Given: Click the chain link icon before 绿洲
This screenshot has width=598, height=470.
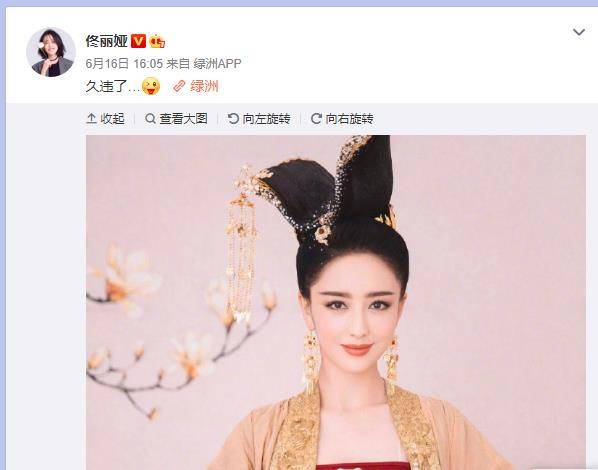Looking at the screenshot, I should [x=179, y=87].
